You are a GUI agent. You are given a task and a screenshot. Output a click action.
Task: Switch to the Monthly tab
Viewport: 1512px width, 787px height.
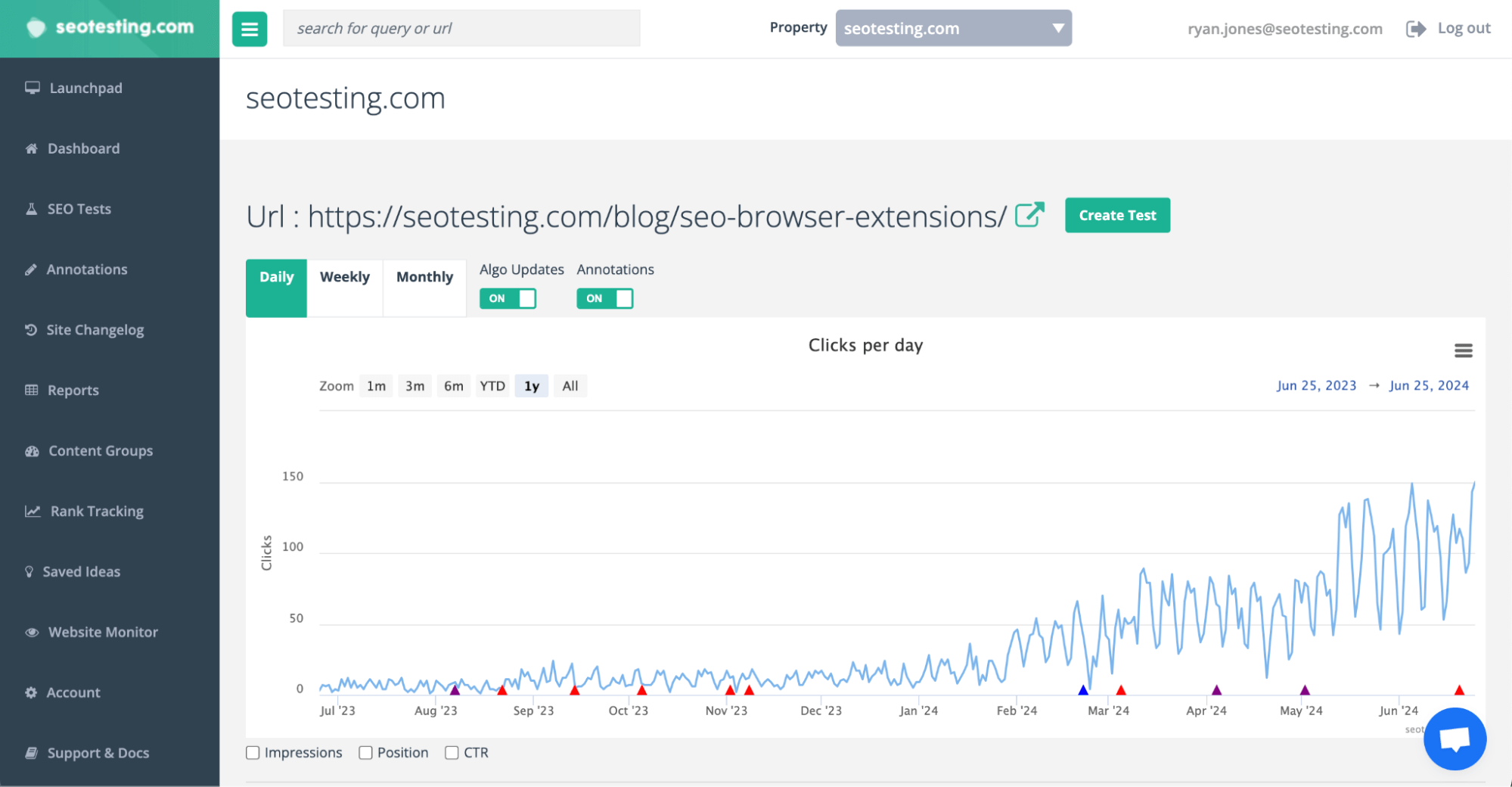[424, 288]
